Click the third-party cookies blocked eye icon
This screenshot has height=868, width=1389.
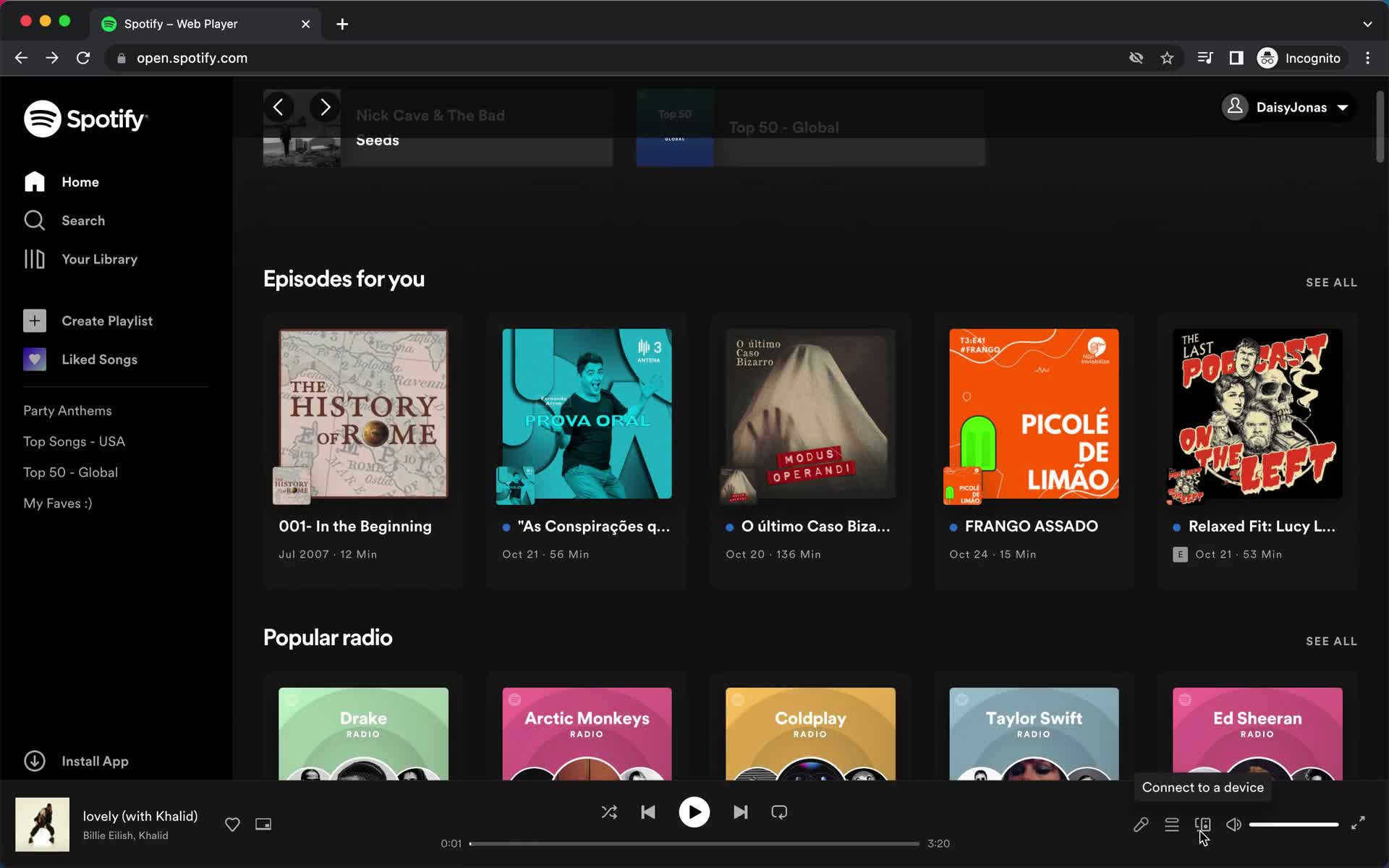[1136, 58]
